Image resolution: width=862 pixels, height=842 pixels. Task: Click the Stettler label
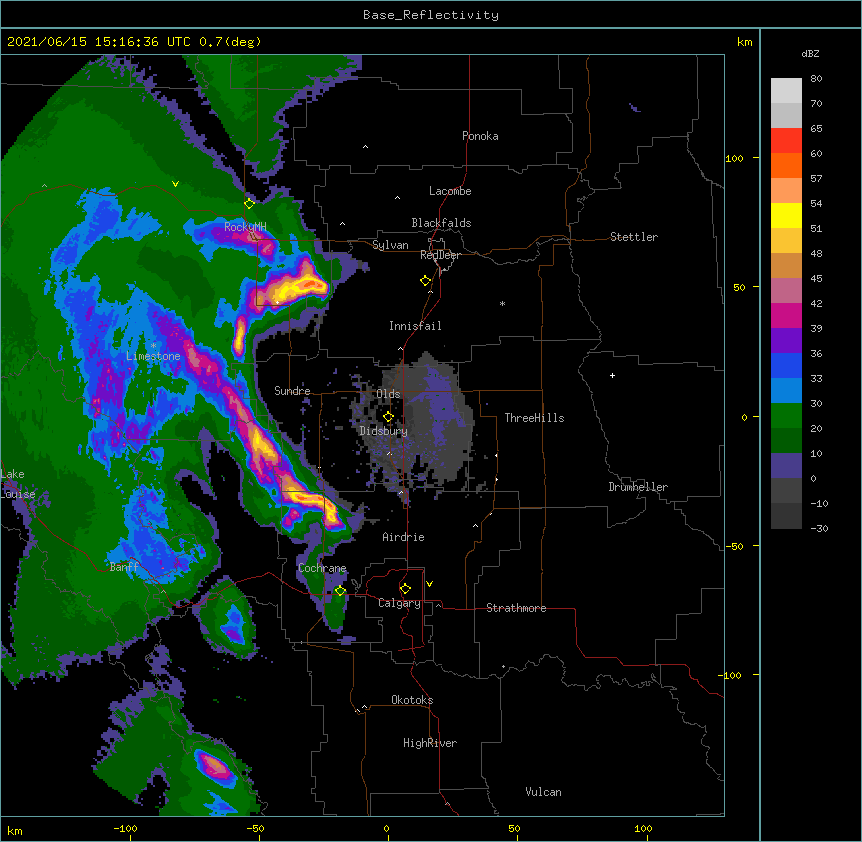[634, 237]
